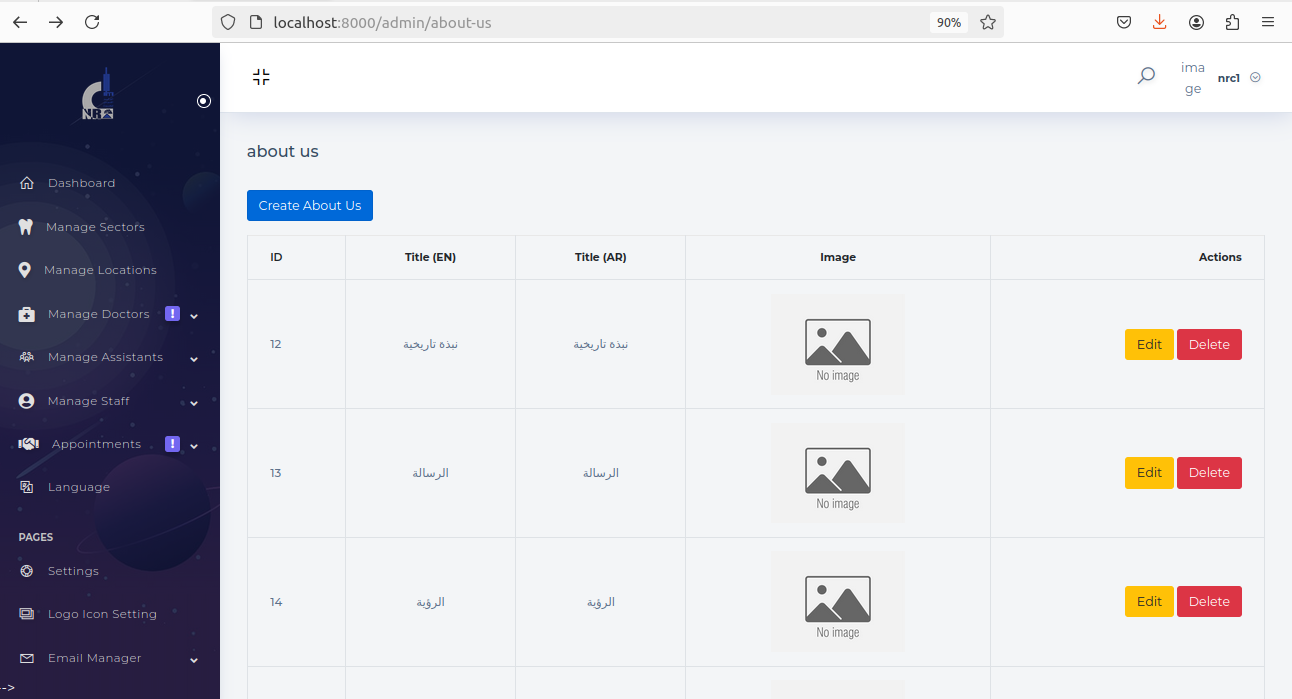Bookmark this page with the star icon
1292x699 pixels.
click(988, 22)
